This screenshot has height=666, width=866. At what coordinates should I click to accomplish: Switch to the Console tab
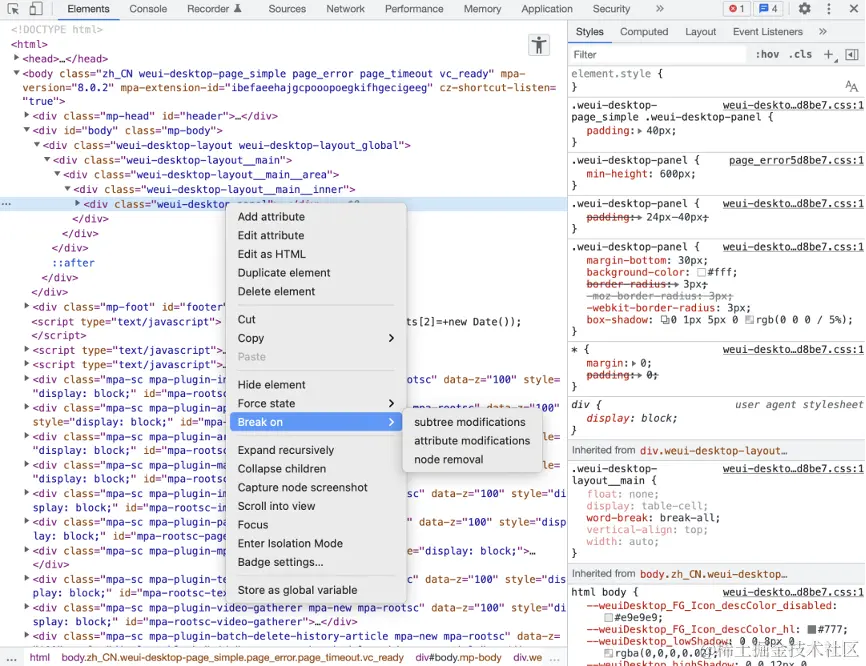point(148,9)
